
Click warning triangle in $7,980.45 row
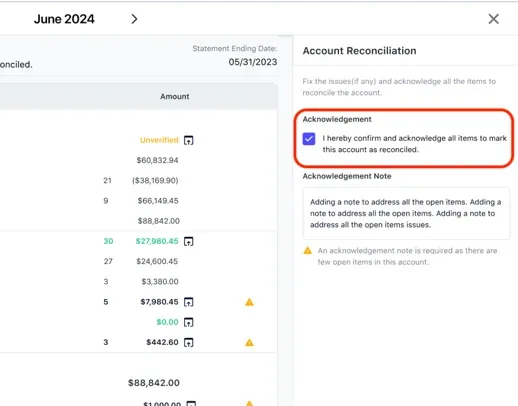point(249,302)
